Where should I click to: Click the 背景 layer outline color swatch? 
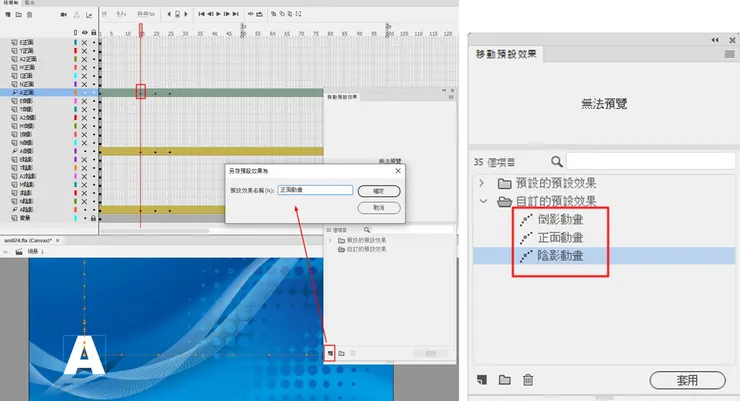pyautogui.click(x=76, y=218)
